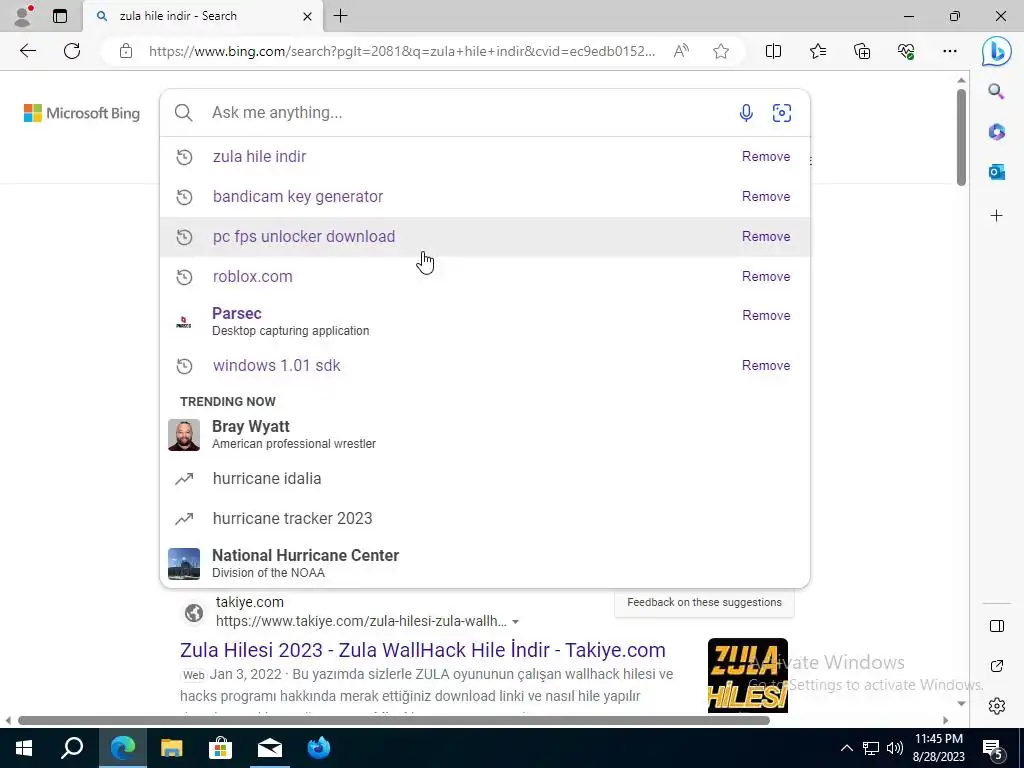
Task: Open volume control in tray
Action: (x=895, y=748)
